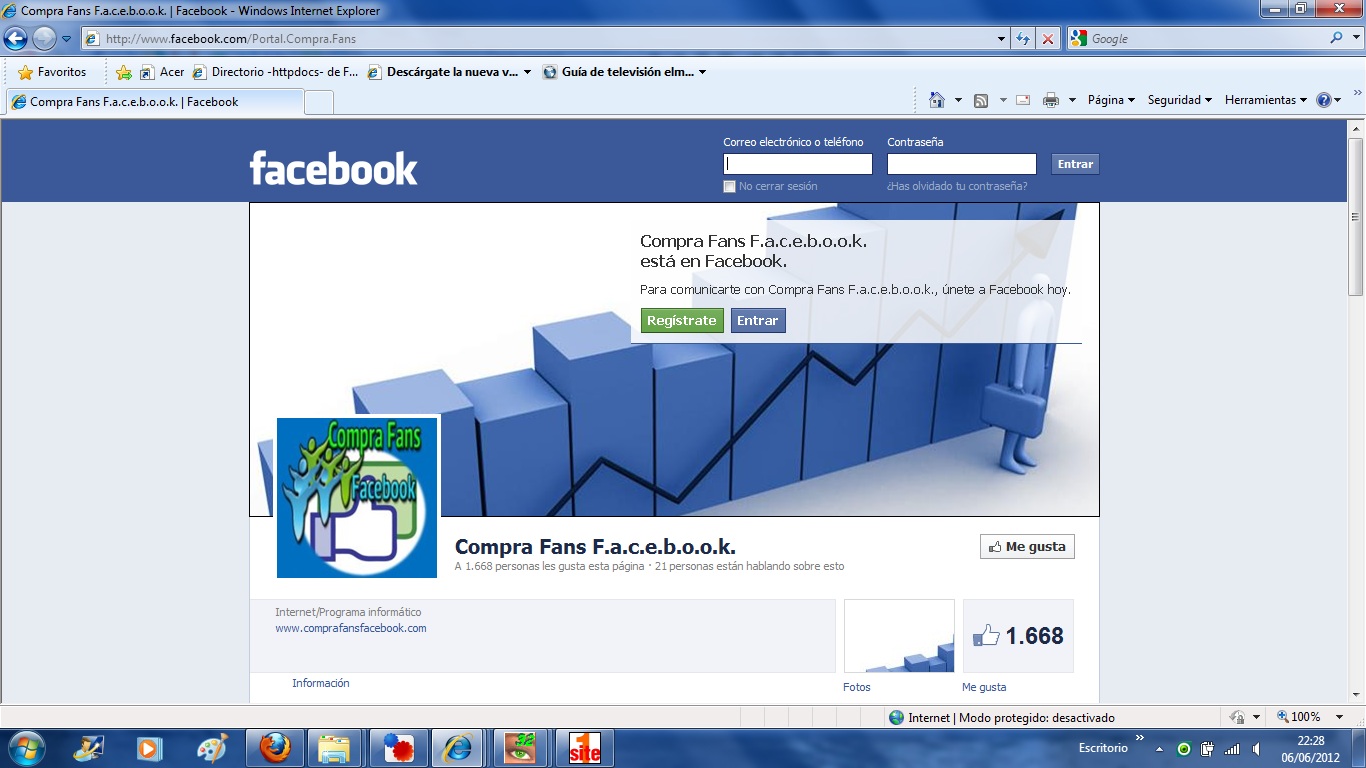The height and width of the screenshot is (768, 1366).
Task: Expand the address bar URL dropdown
Action: click(1002, 39)
